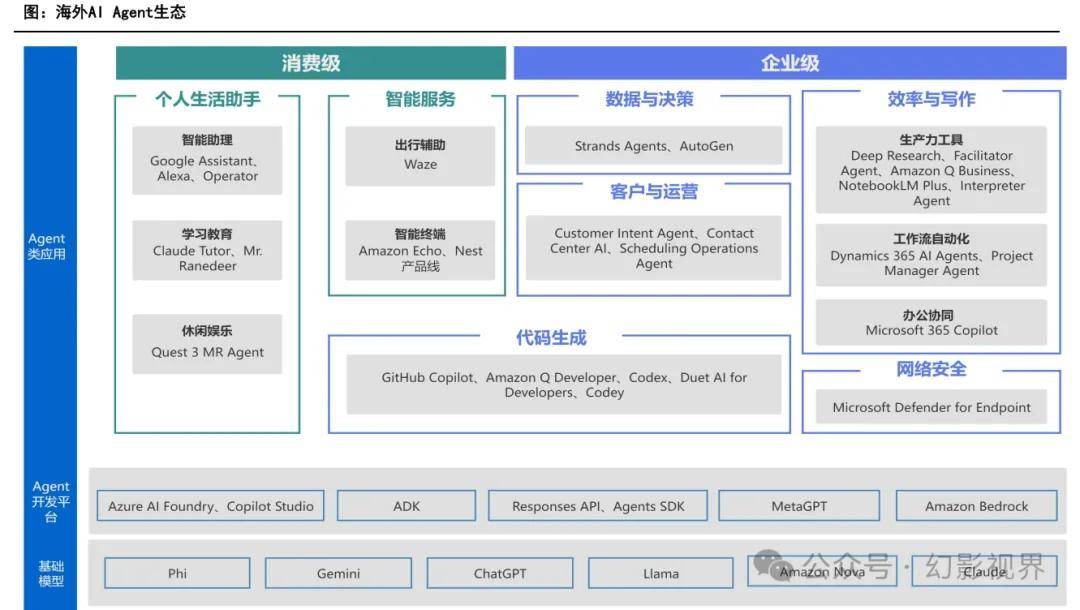Click the 生产力工具 Deep Research box
The height and width of the screenshot is (610, 1080).
[931, 169]
